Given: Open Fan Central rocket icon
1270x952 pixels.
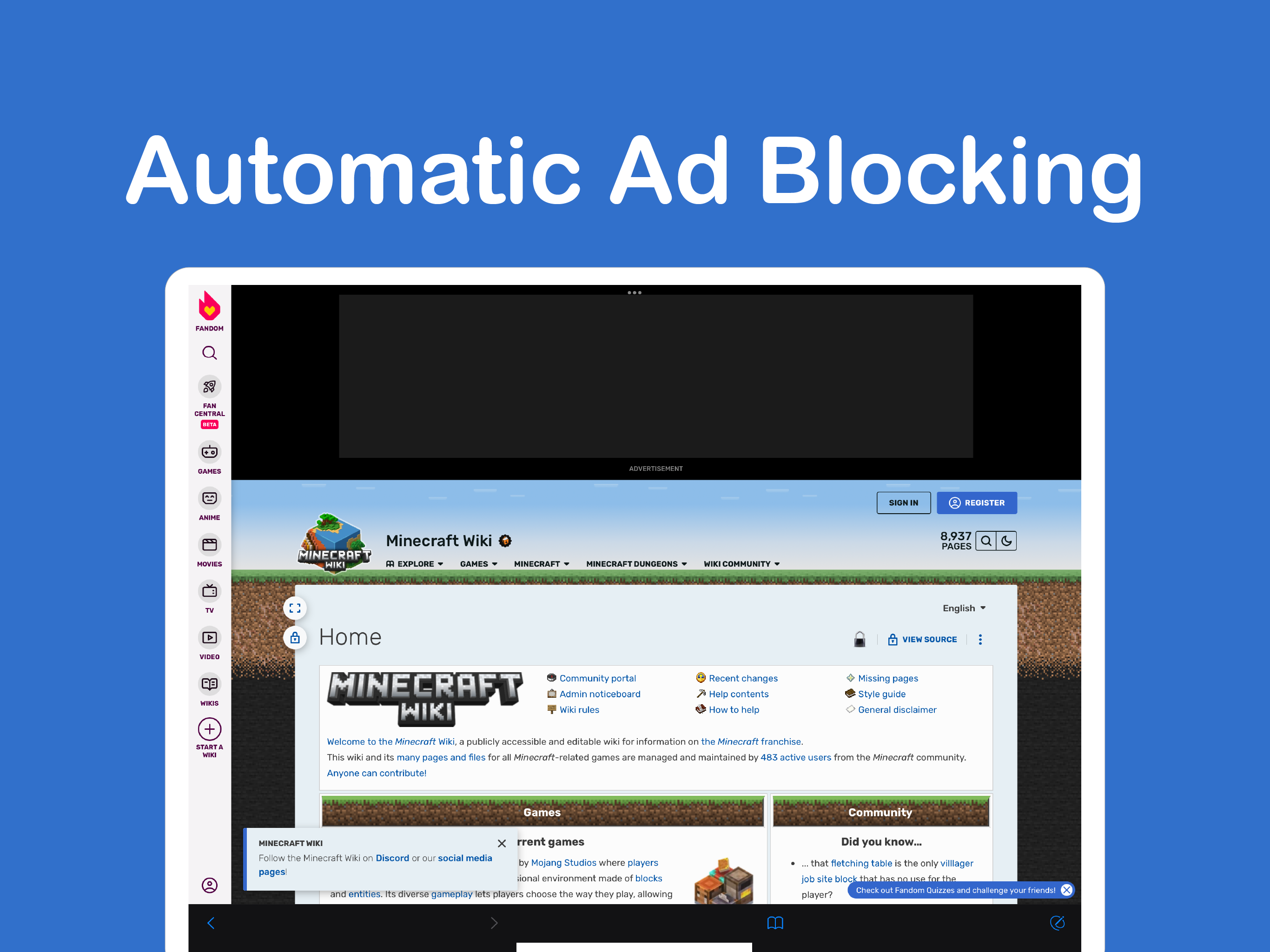Looking at the screenshot, I should click(210, 386).
